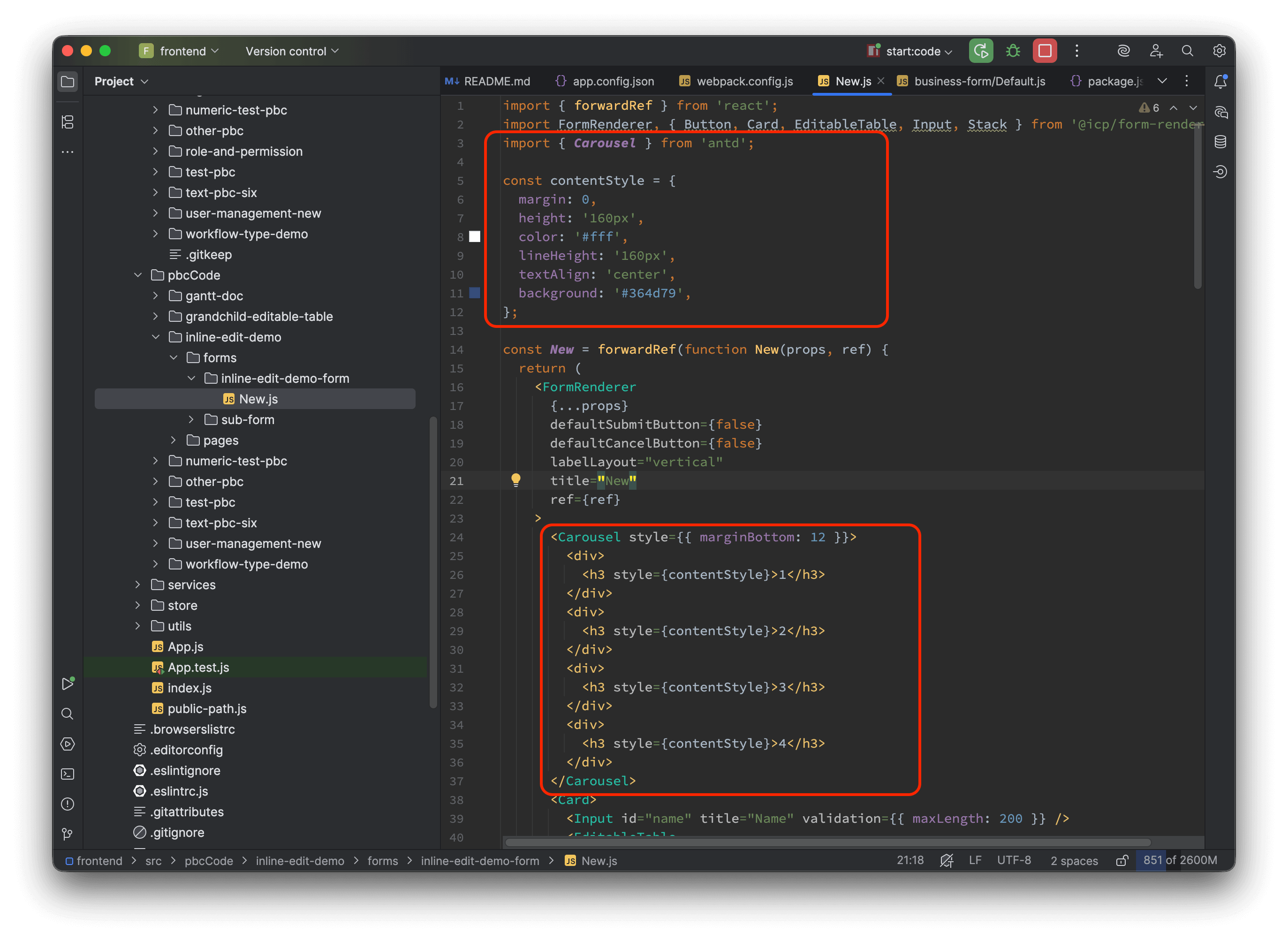Close the New.js editor tab
The image size is (1288, 941).
[881, 81]
